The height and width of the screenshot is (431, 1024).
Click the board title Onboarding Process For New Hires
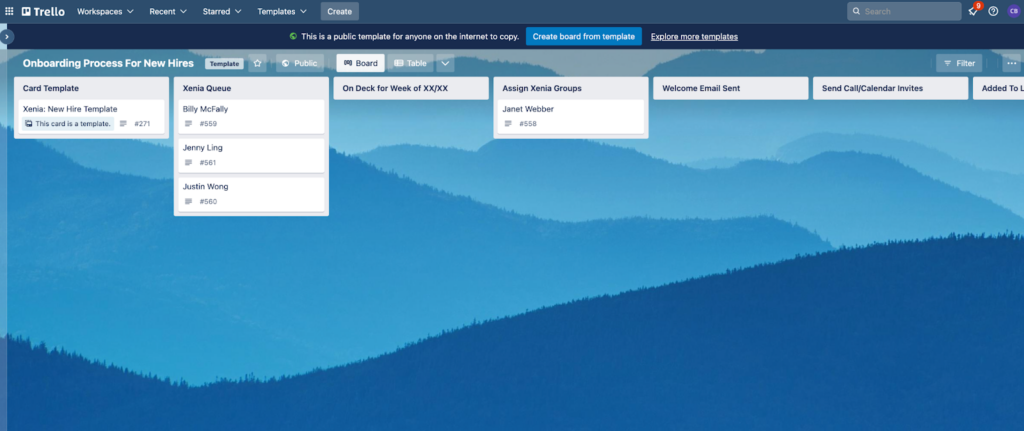(x=108, y=63)
